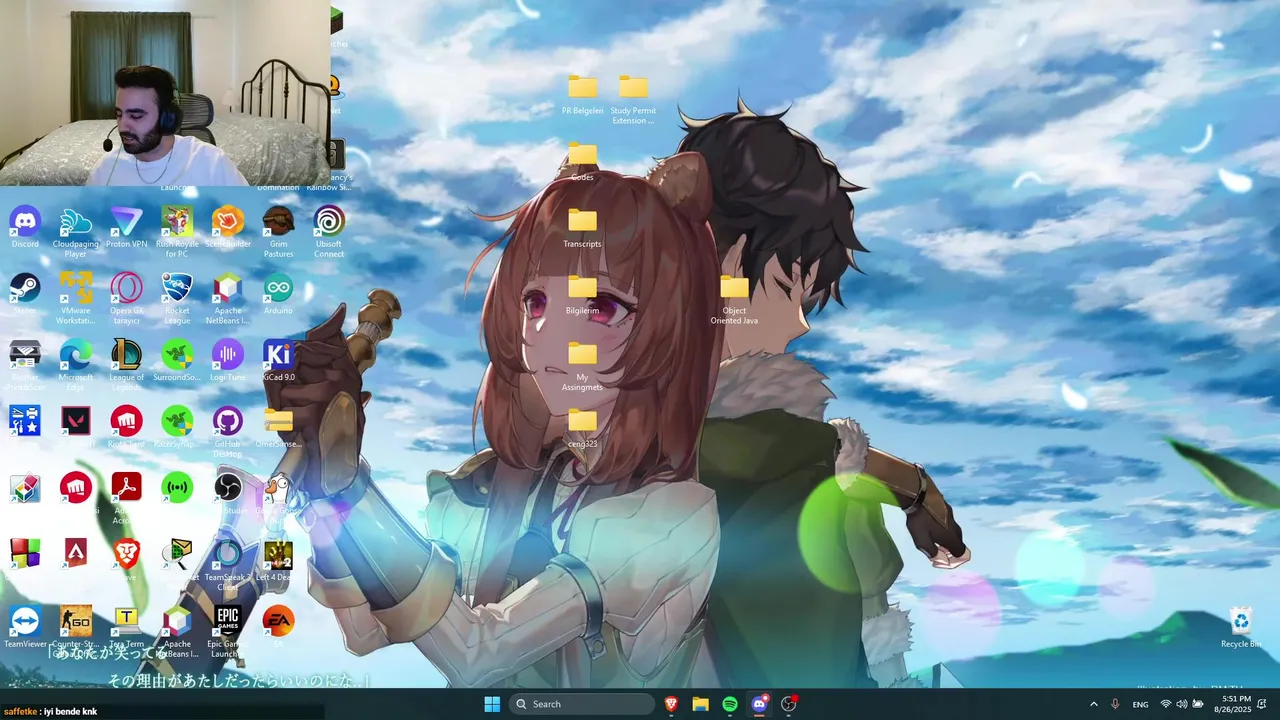
Task: Select Rush Royale for PC shortcut
Action: pyautogui.click(x=177, y=232)
